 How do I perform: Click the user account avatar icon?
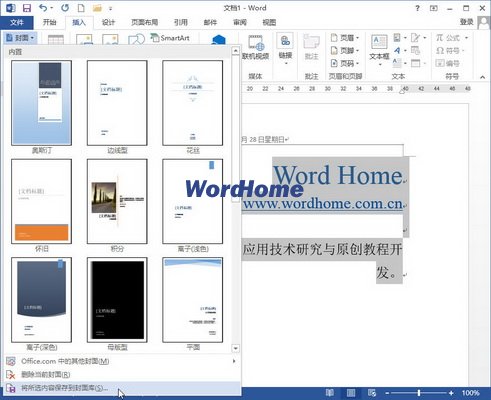coord(483,23)
